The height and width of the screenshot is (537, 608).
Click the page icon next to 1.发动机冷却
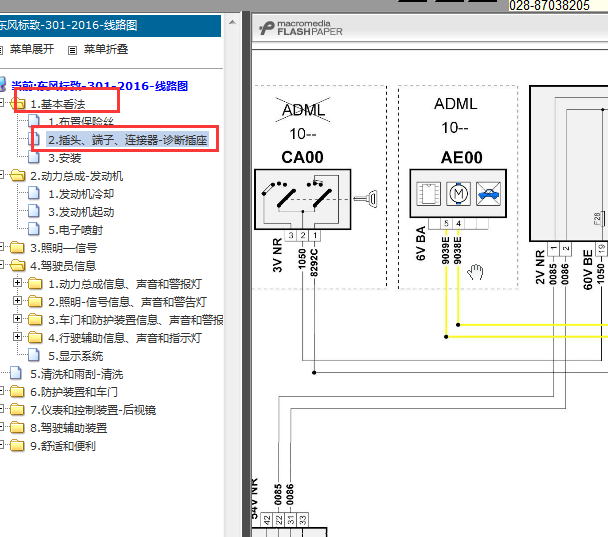click(34, 193)
